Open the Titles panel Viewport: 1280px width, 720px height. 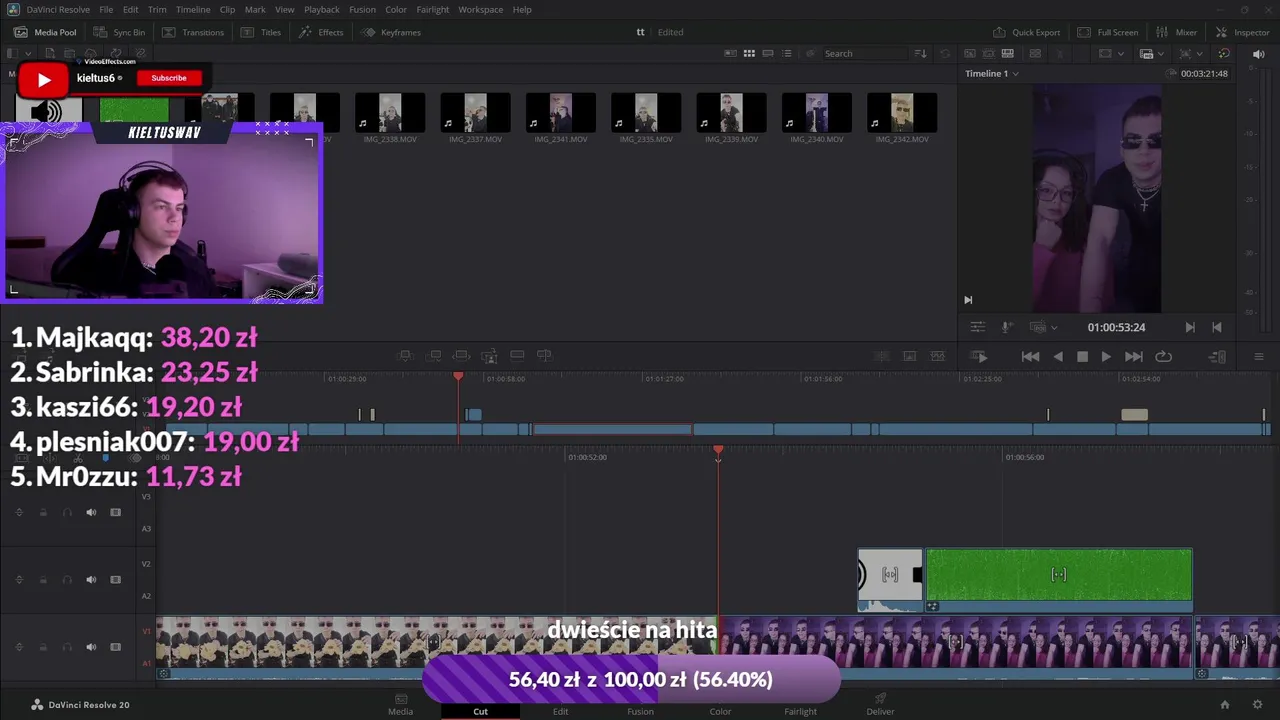point(261,32)
